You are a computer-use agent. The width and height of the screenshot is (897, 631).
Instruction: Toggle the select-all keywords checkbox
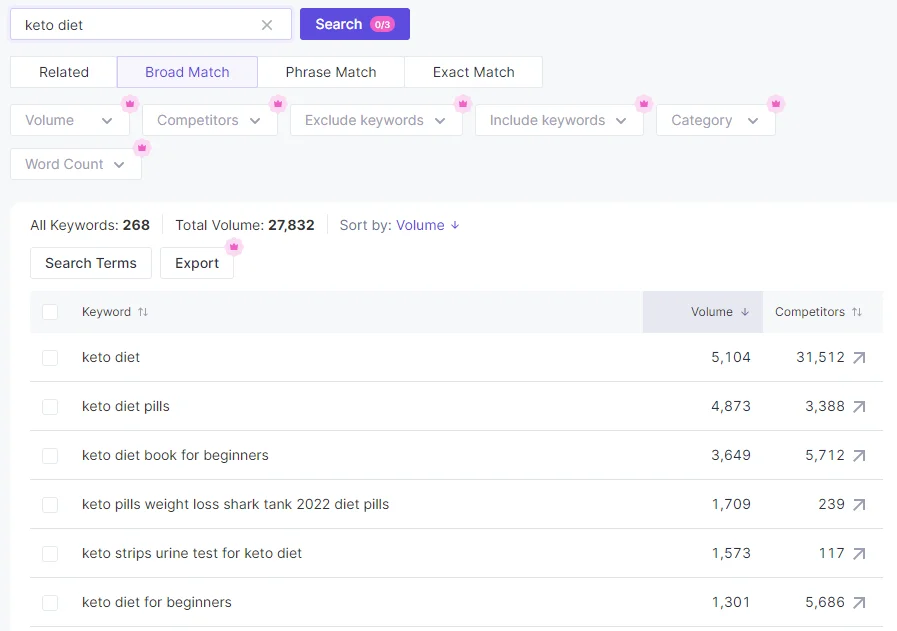(50, 312)
